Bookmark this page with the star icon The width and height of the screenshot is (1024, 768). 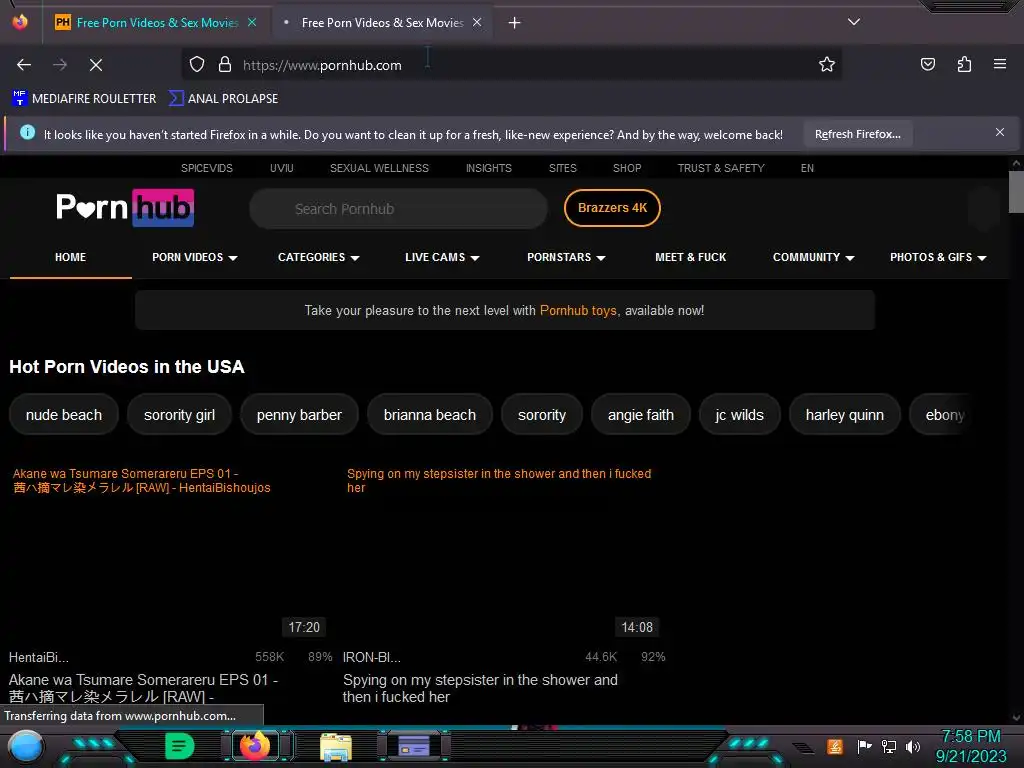coord(827,64)
